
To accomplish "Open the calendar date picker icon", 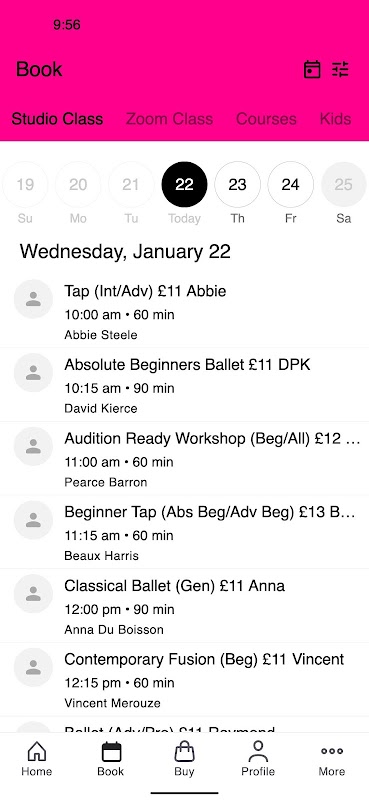I will (x=312, y=69).
